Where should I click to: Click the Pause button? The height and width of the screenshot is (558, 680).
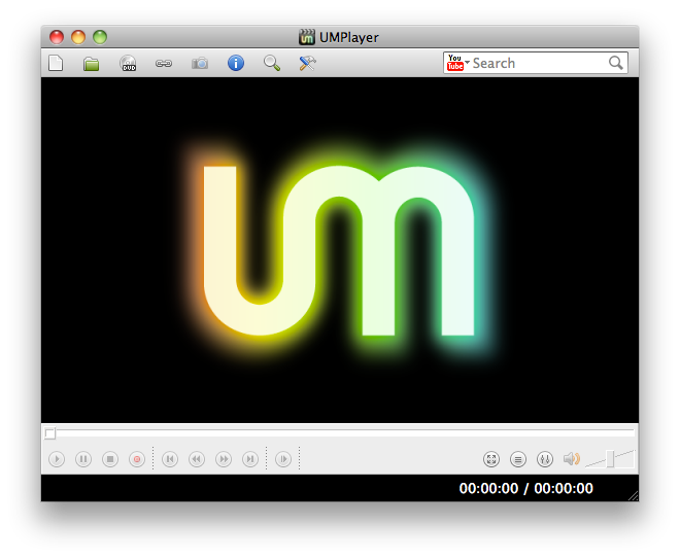(x=83, y=459)
